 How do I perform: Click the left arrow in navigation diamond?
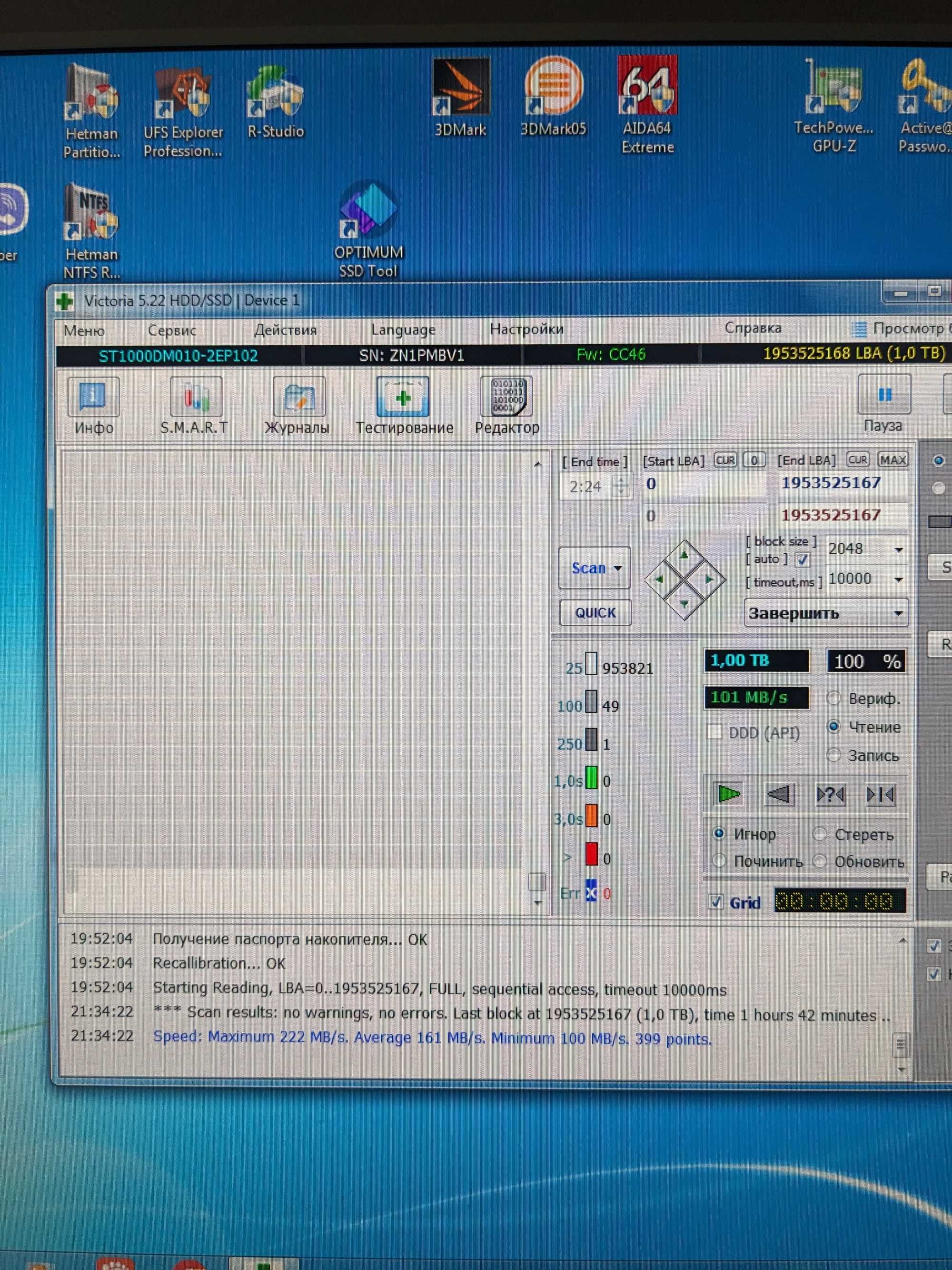[x=660, y=580]
